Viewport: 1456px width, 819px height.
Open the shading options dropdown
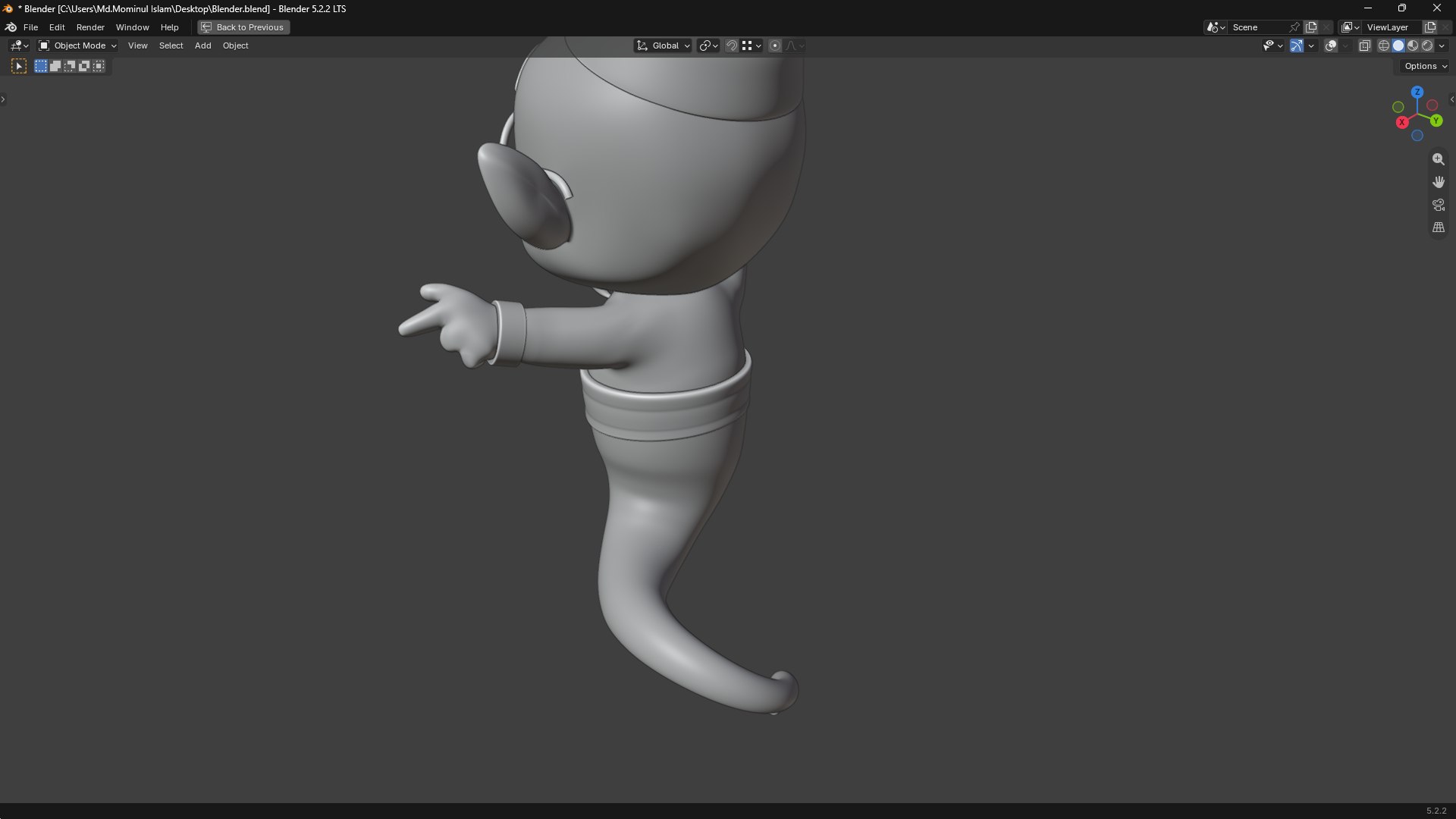[1442, 45]
